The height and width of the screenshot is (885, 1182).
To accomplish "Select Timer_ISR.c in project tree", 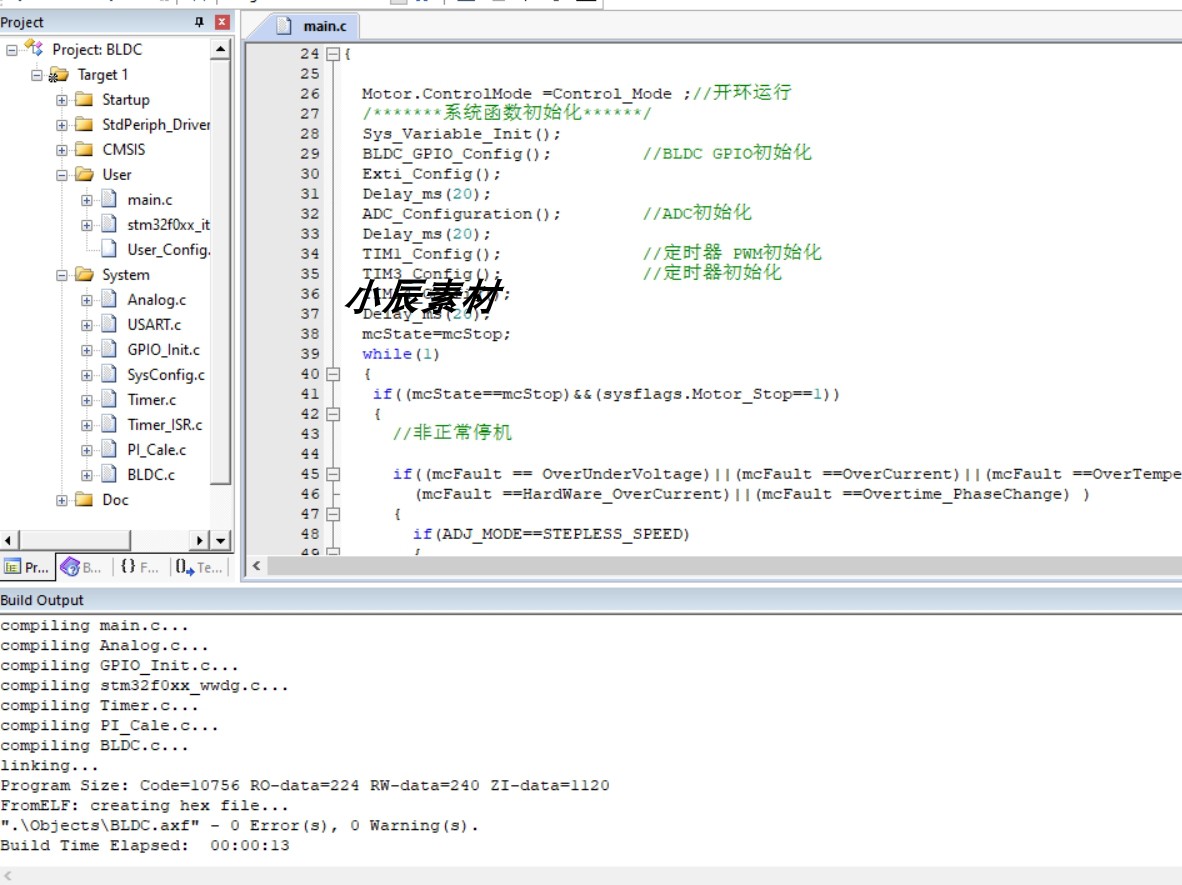I will (x=164, y=424).
